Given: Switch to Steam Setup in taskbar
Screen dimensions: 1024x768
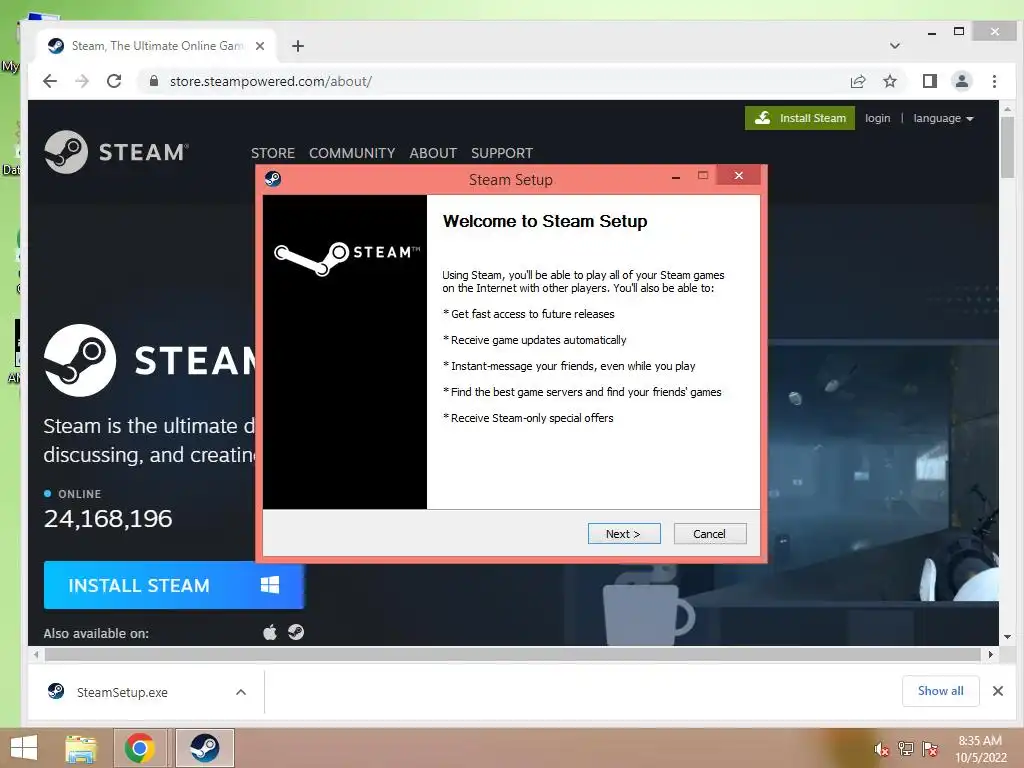Looking at the screenshot, I should (x=204, y=748).
